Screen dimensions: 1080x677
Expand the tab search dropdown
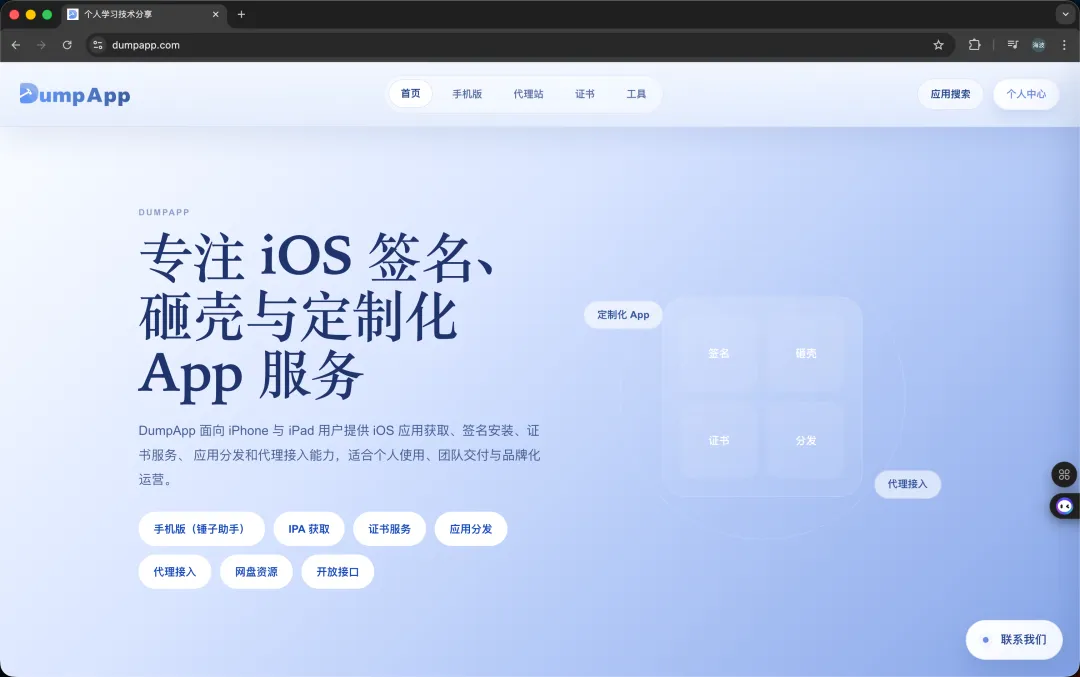(x=1065, y=14)
